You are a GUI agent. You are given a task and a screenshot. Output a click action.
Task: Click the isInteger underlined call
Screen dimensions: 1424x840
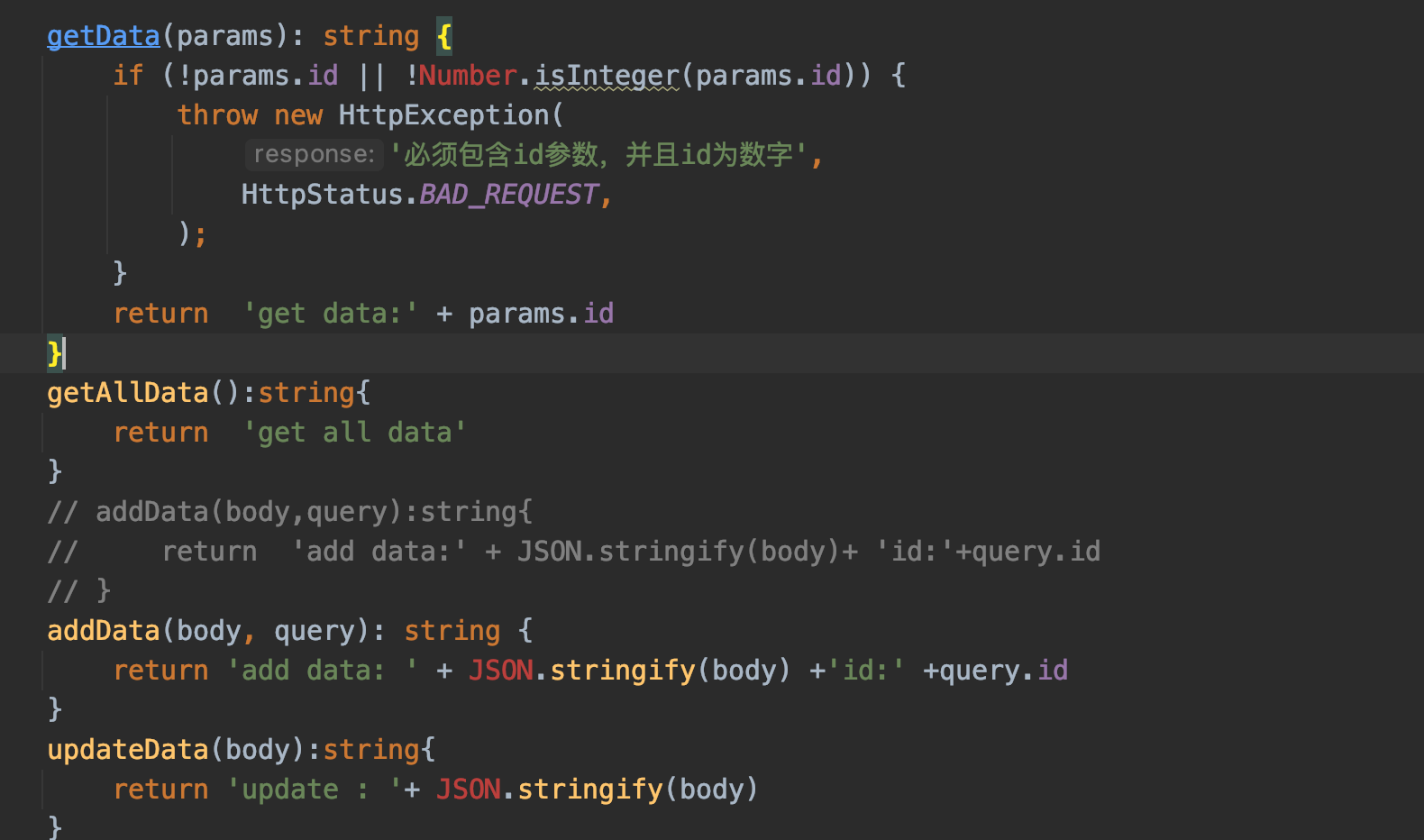click(607, 76)
